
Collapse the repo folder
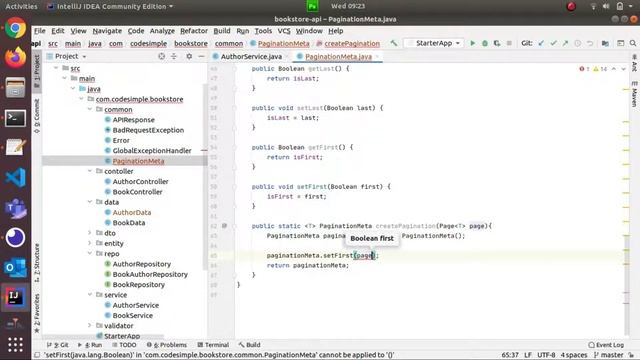click(x=90, y=253)
